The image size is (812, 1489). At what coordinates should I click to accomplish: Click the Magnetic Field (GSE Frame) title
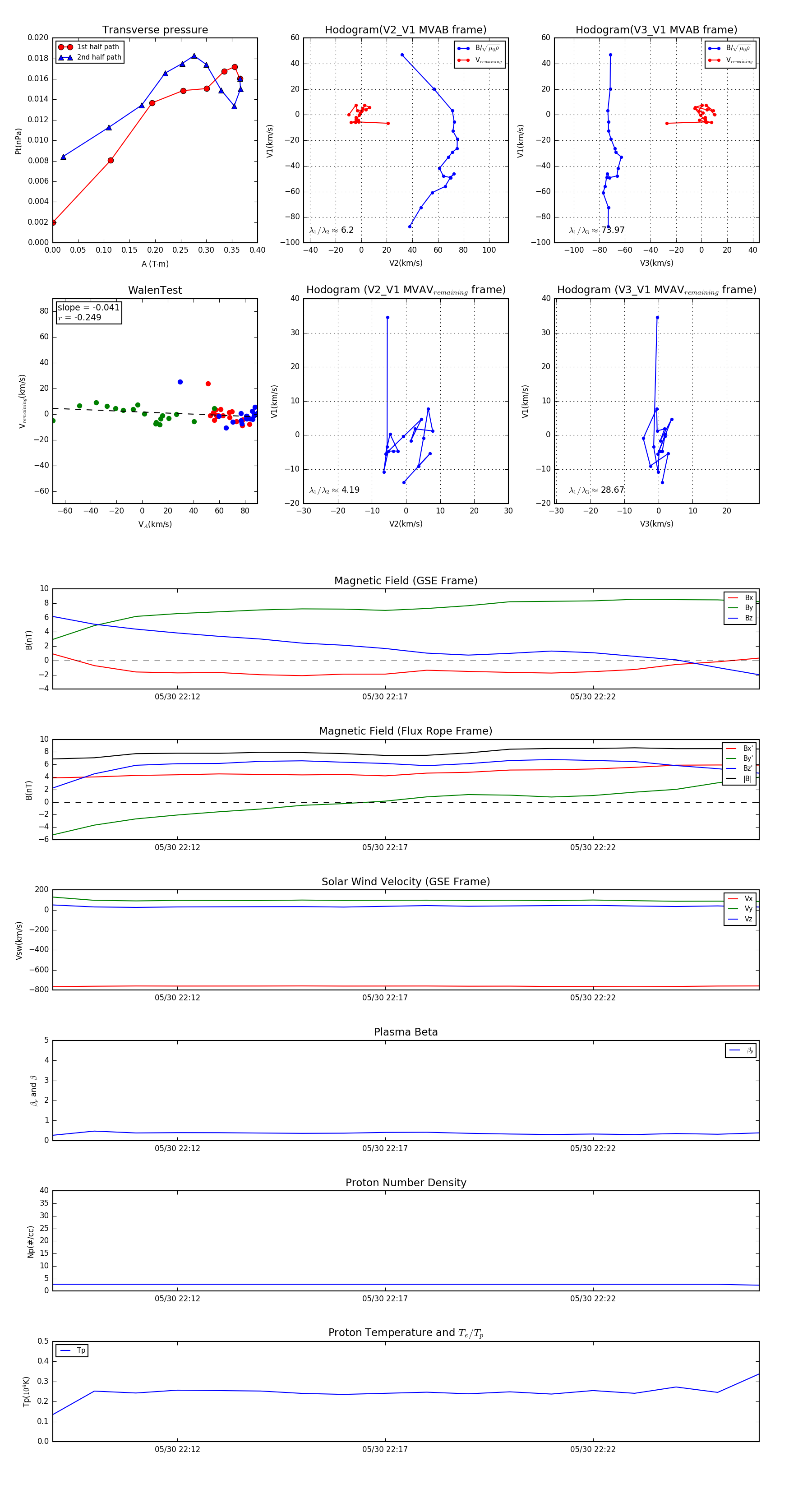pos(406,581)
